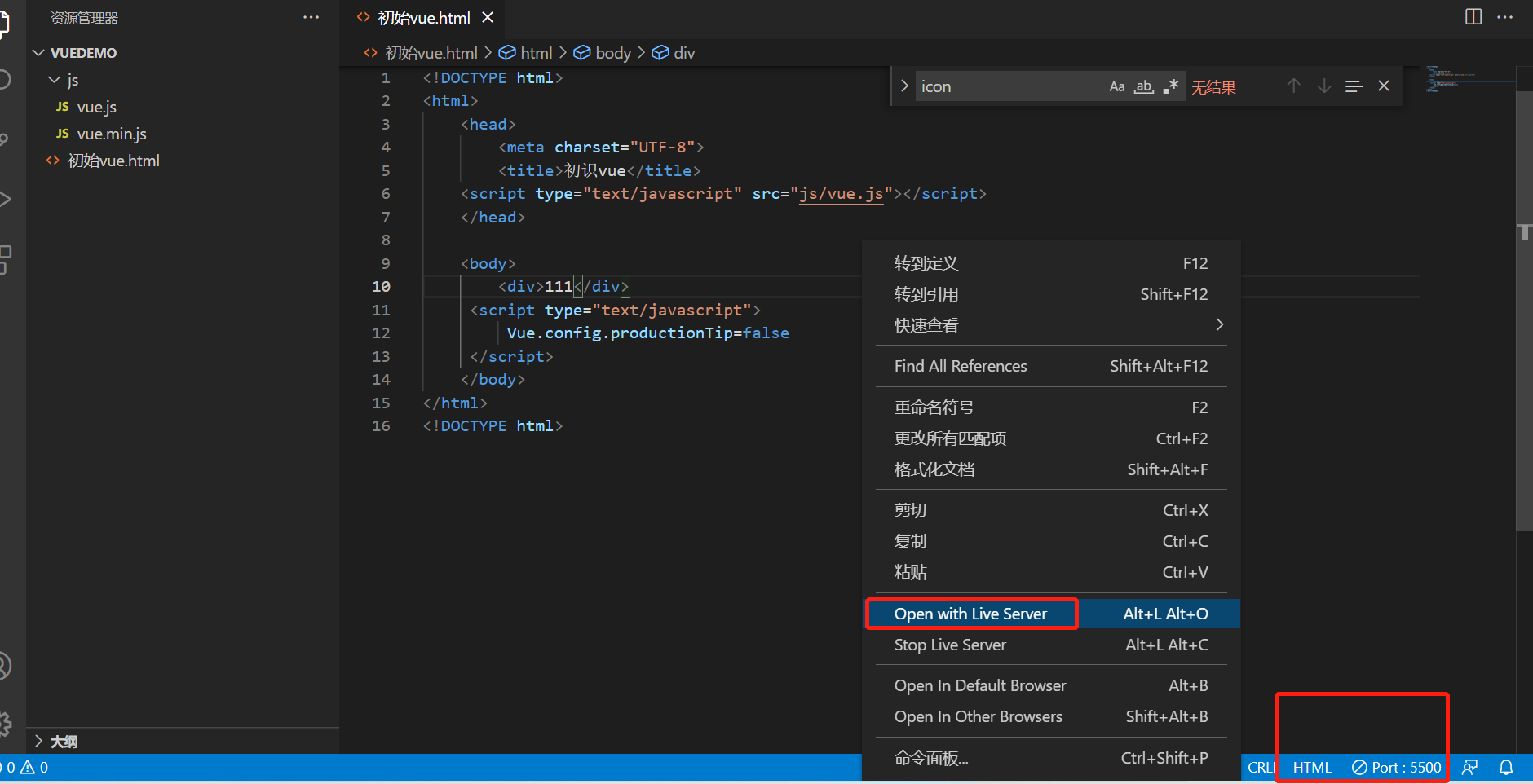Choose 剪切 from context menu
Viewport: 1533px width, 784px height.
[1051, 510]
